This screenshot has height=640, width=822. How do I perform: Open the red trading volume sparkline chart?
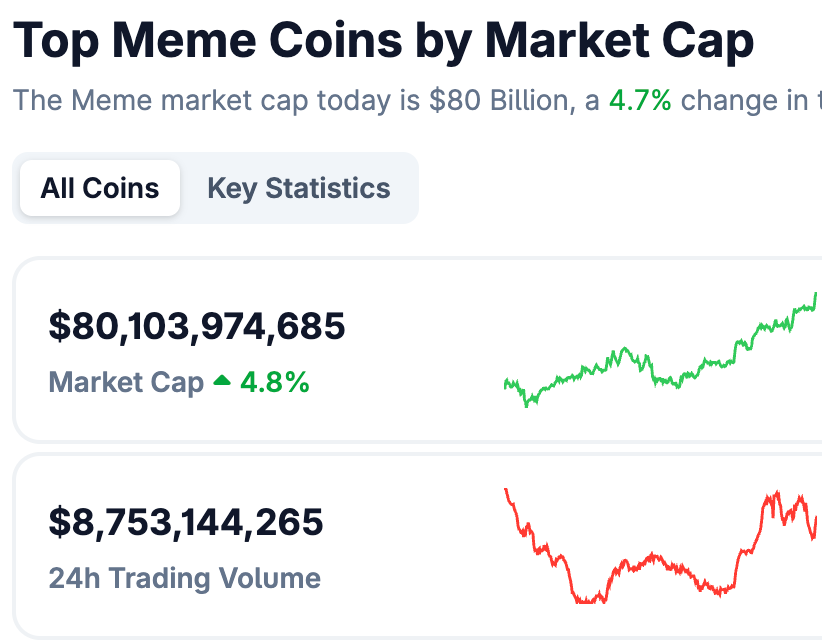pos(661,546)
